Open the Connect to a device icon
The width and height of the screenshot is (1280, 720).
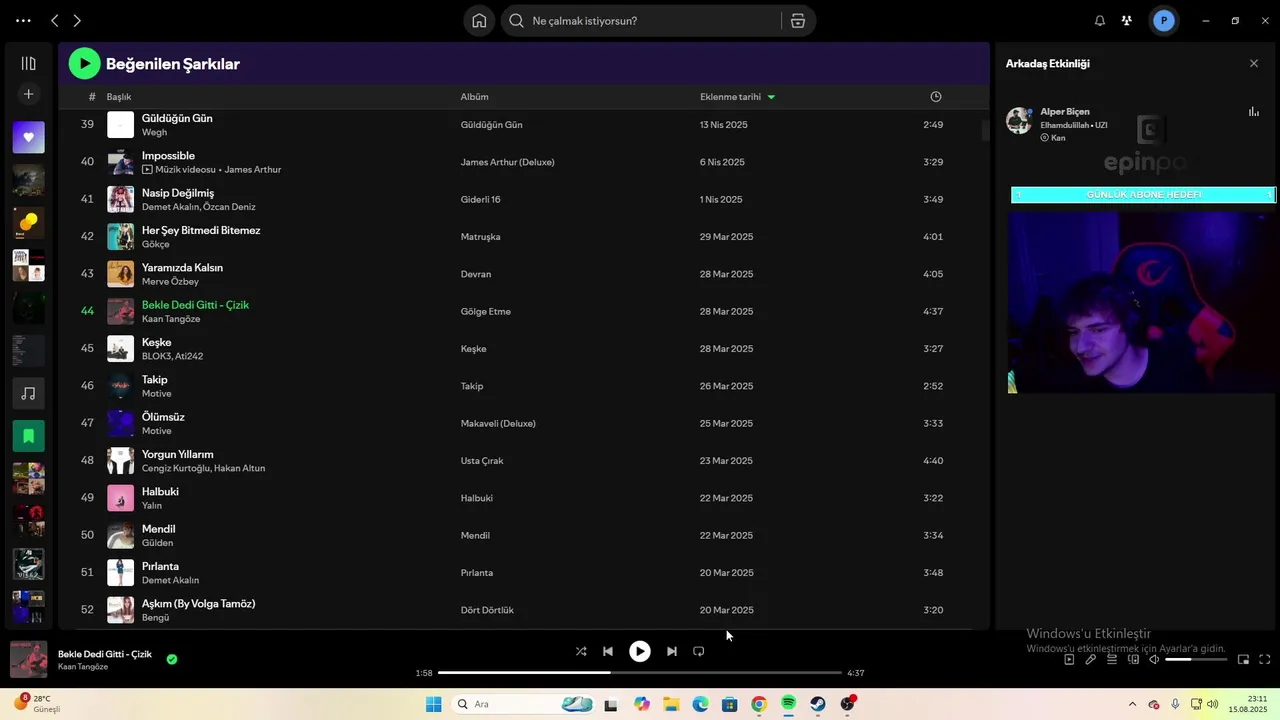(x=1133, y=659)
